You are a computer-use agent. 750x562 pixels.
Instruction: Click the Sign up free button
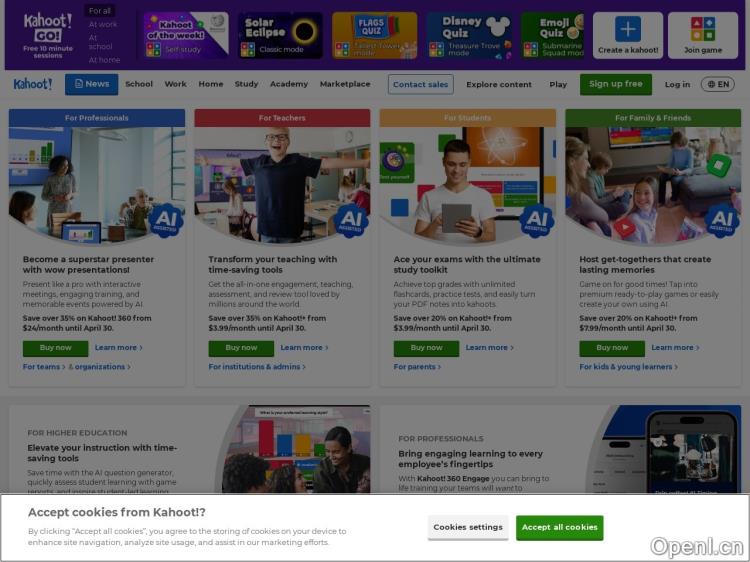pos(616,84)
